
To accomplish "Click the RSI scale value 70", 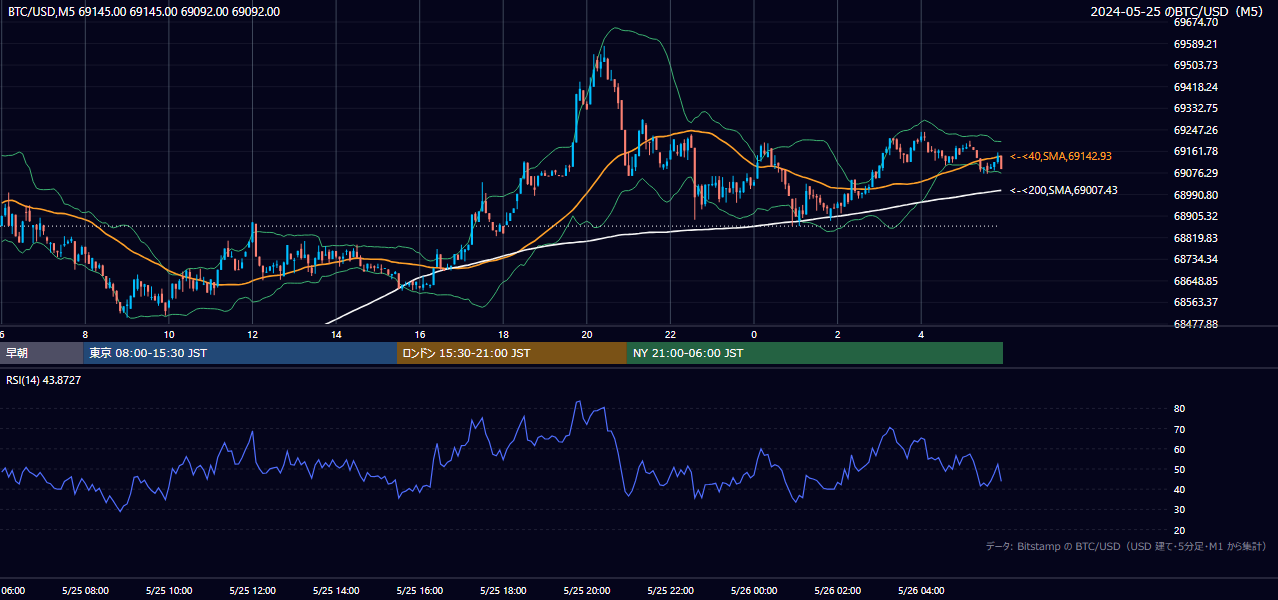I will (x=1179, y=429).
